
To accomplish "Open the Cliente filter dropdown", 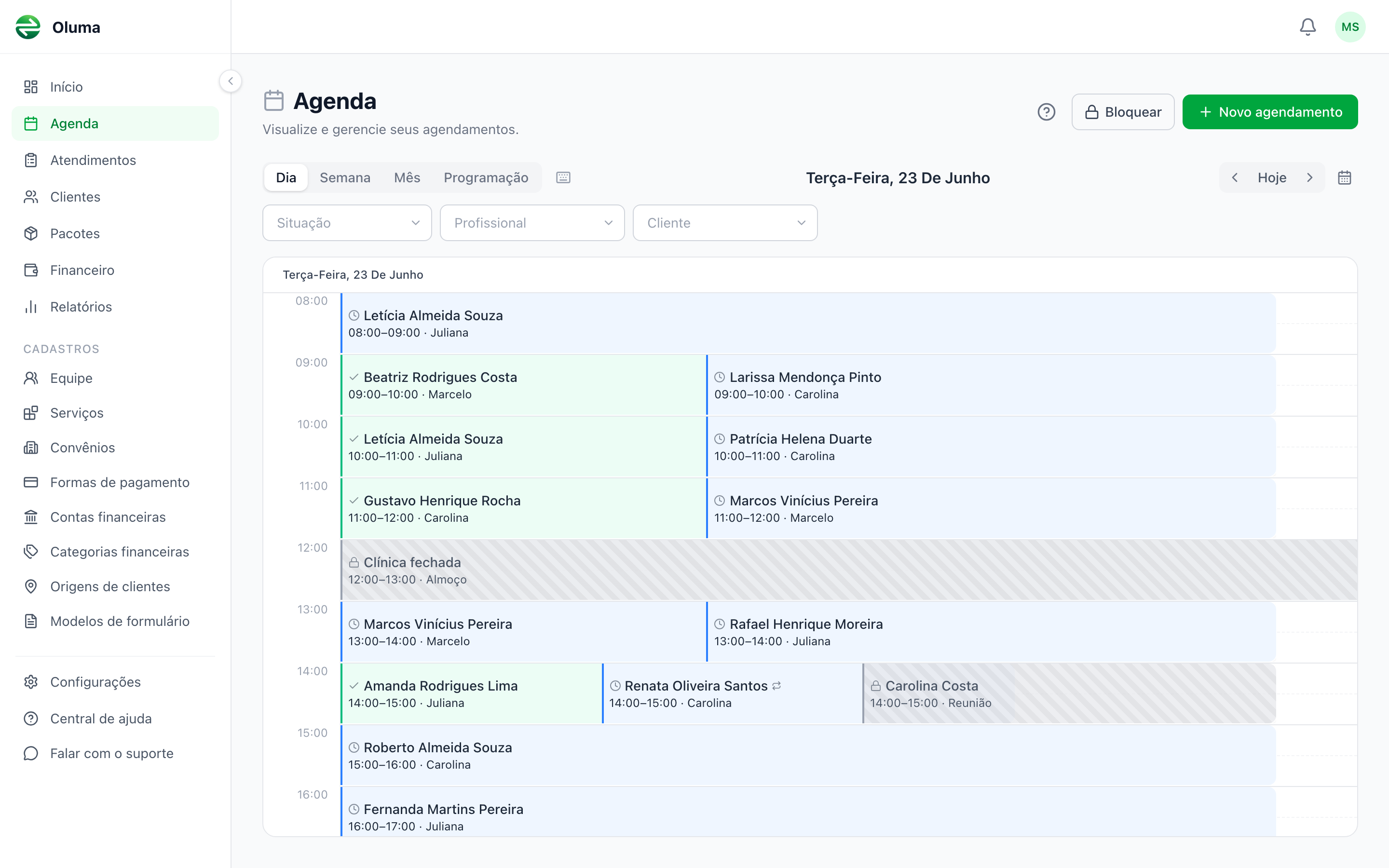I will tap(725, 223).
